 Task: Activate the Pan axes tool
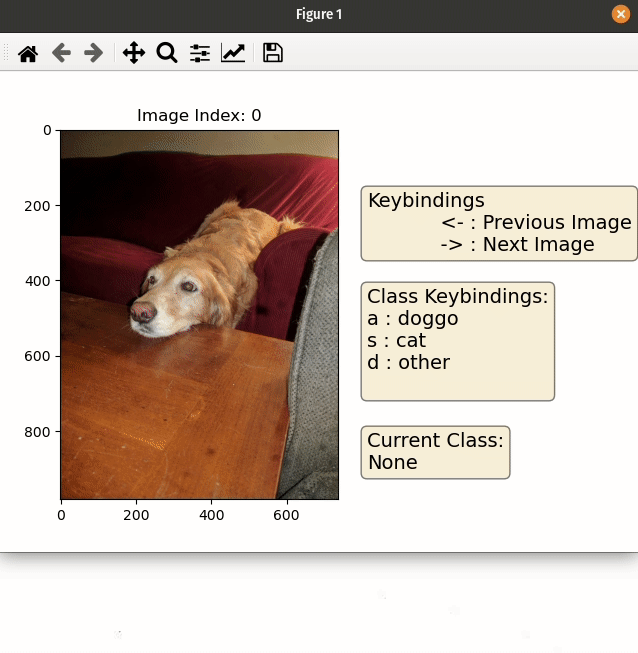point(134,53)
